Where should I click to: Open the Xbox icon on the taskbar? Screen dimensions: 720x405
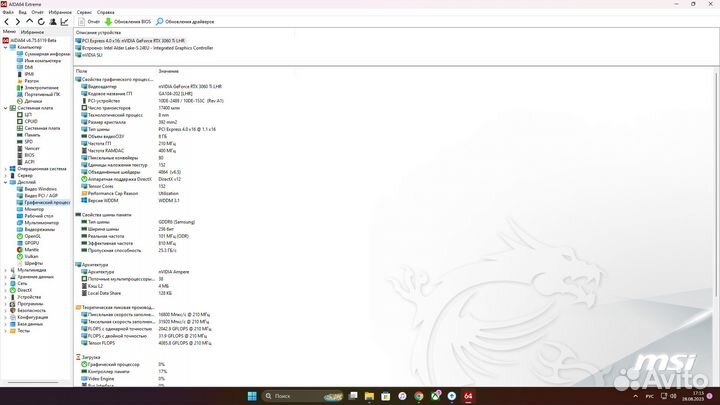[x=435, y=396]
